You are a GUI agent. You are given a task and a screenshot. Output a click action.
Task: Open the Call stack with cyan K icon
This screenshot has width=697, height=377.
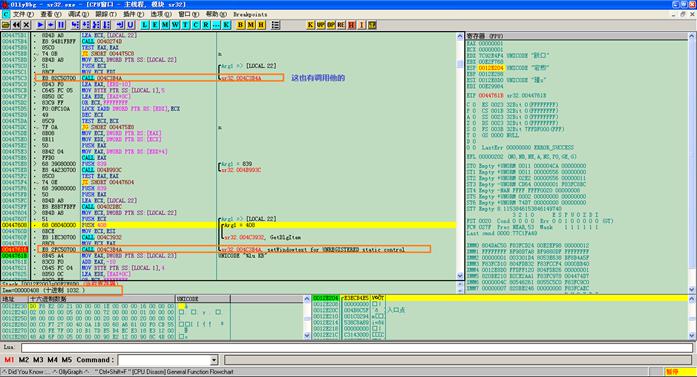[x=226, y=25]
